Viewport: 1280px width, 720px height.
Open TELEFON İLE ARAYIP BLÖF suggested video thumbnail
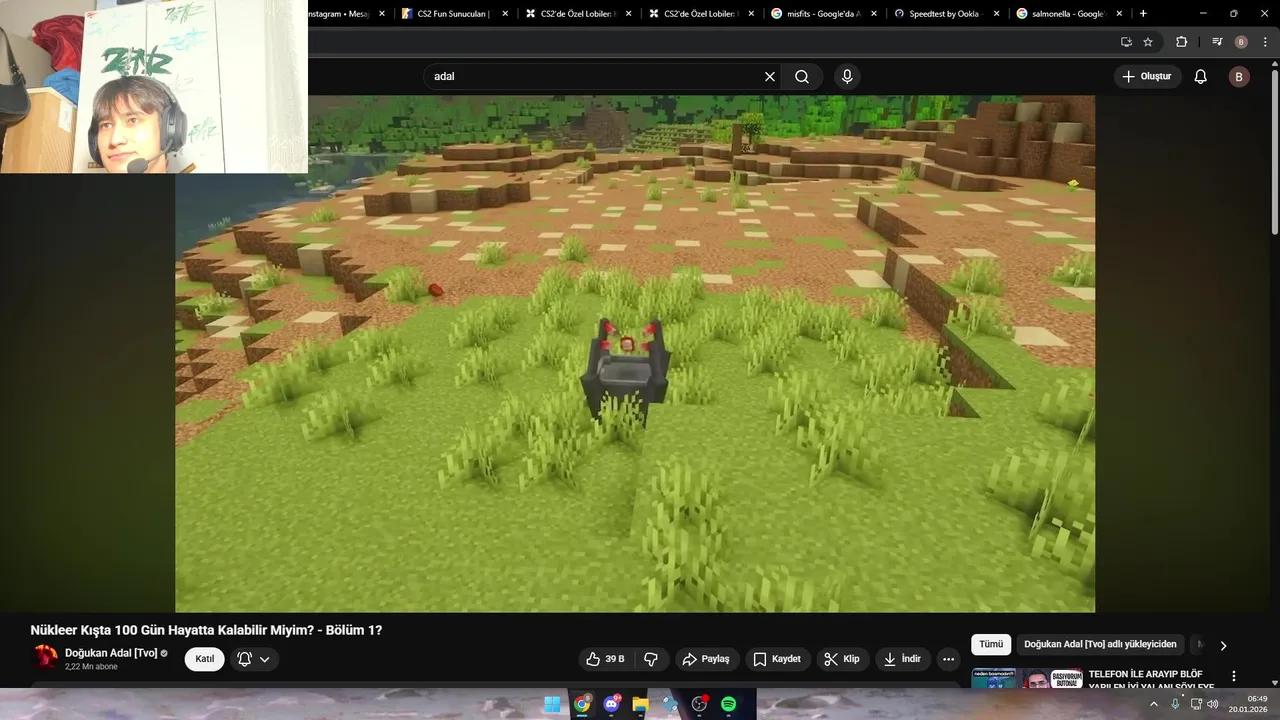[x=1027, y=678]
